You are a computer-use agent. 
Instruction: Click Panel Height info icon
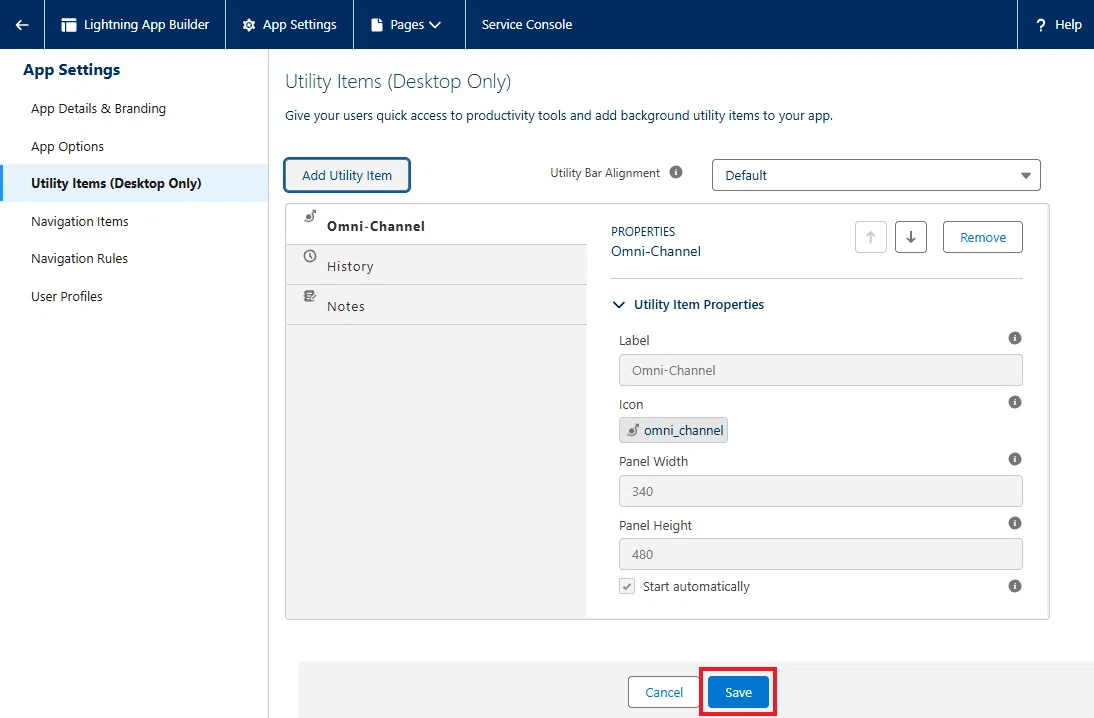(x=1014, y=523)
